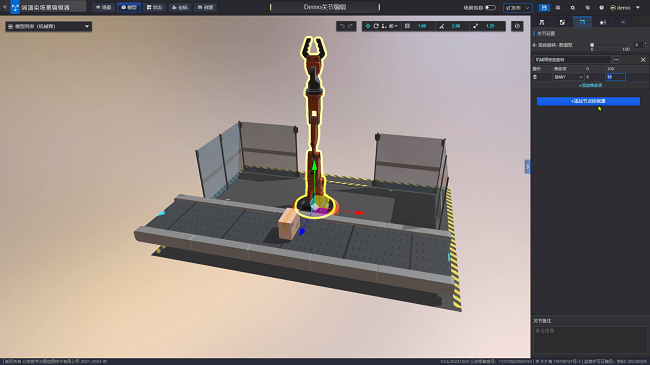
Task: Edit the scale snap value 1.25
Action: [x=490, y=26]
